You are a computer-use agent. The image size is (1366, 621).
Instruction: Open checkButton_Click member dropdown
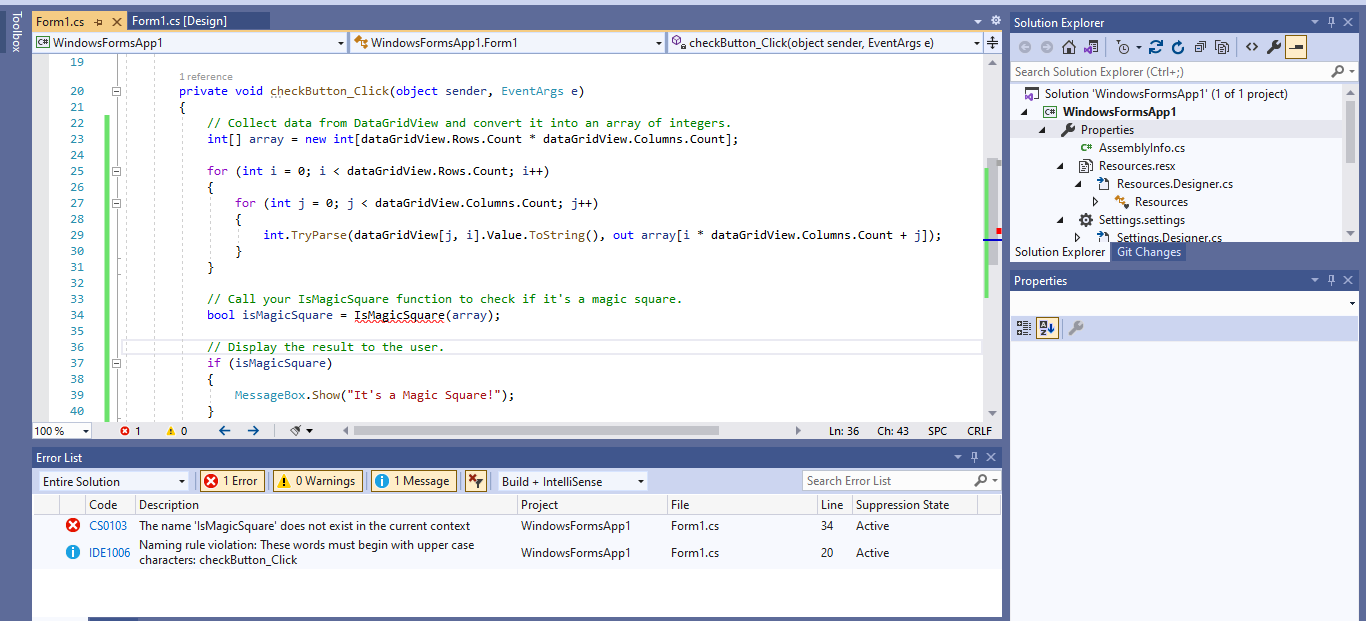point(976,43)
